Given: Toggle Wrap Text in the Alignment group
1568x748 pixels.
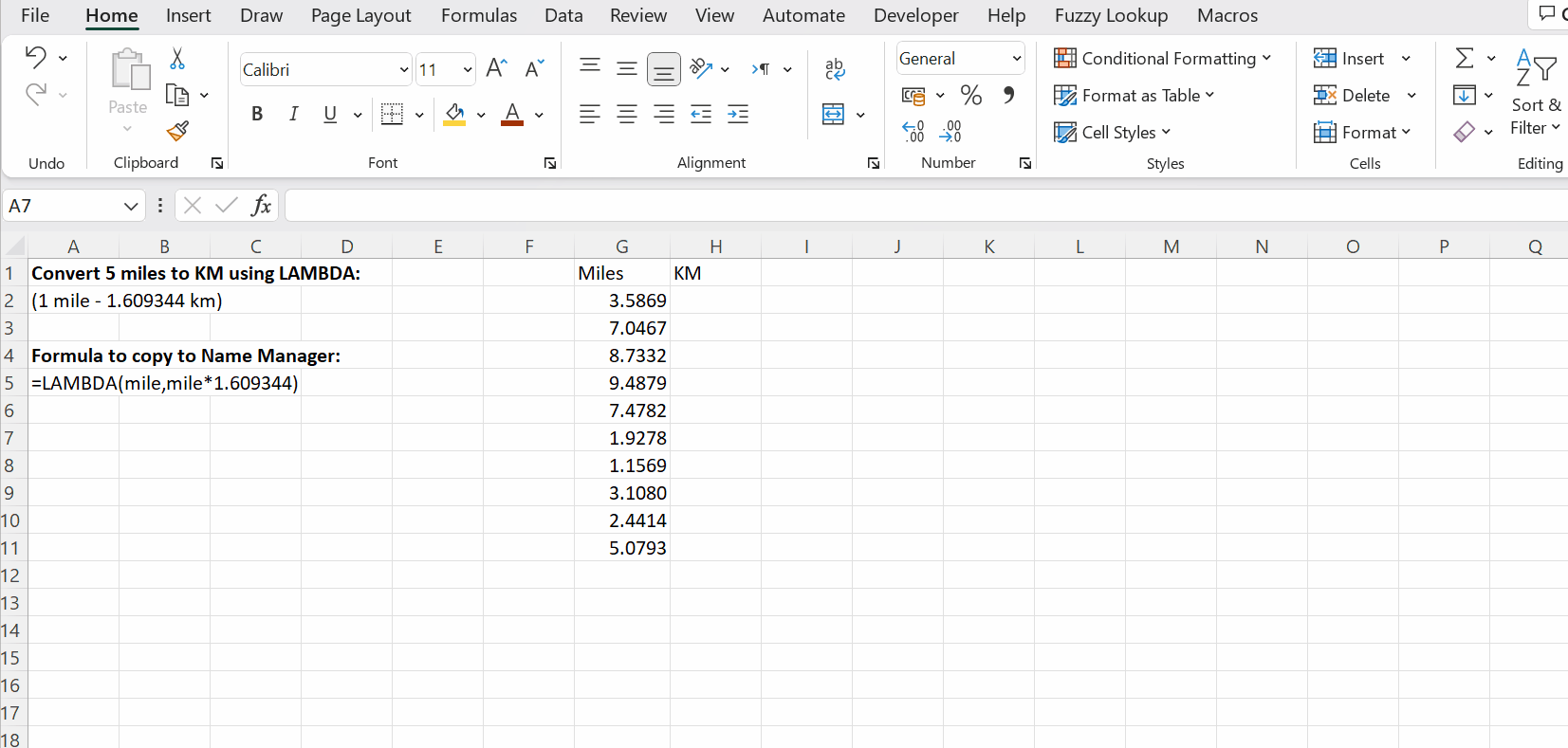Looking at the screenshot, I should [x=835, y=68].
